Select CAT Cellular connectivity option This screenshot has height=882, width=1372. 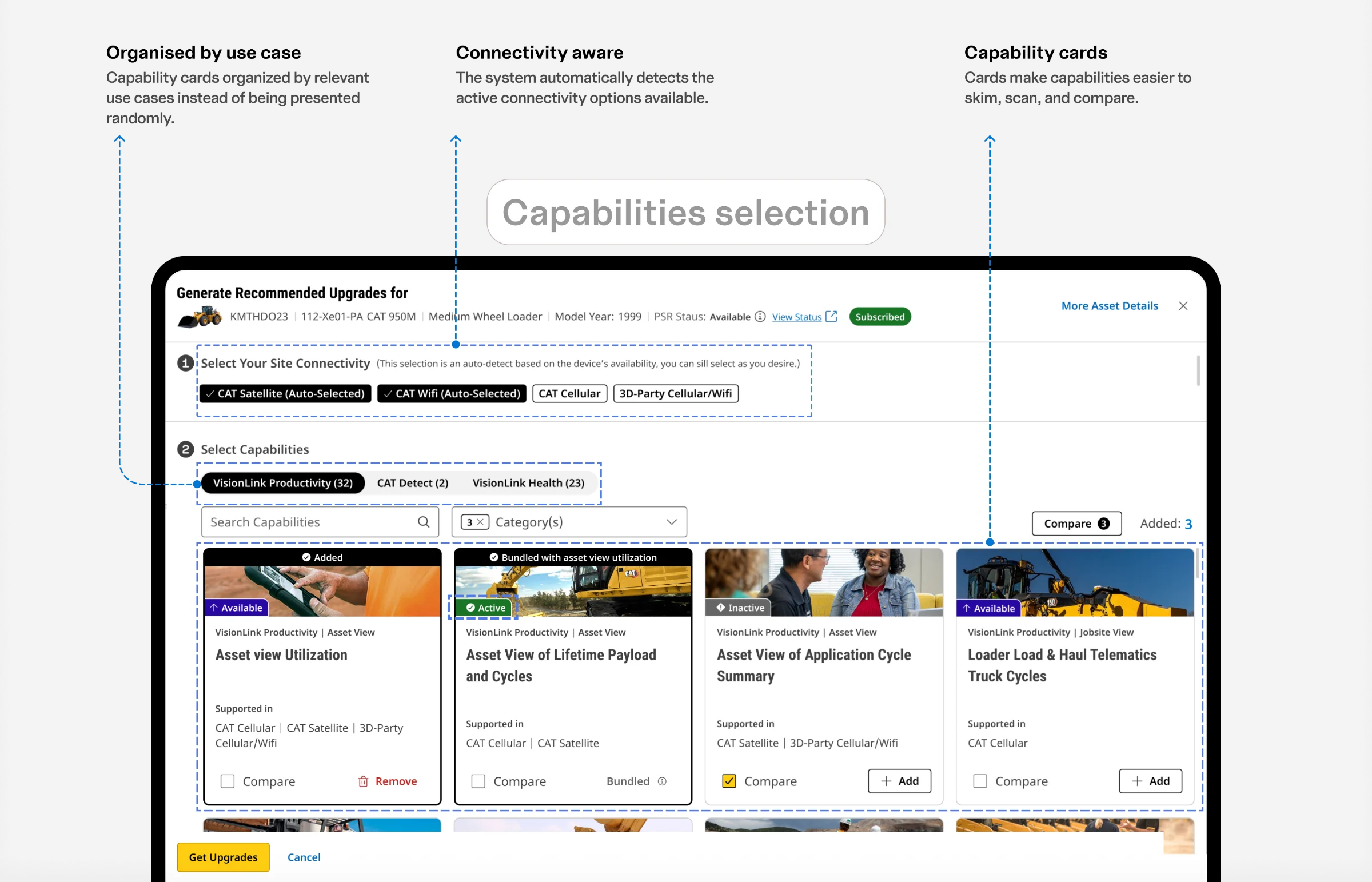569,393
